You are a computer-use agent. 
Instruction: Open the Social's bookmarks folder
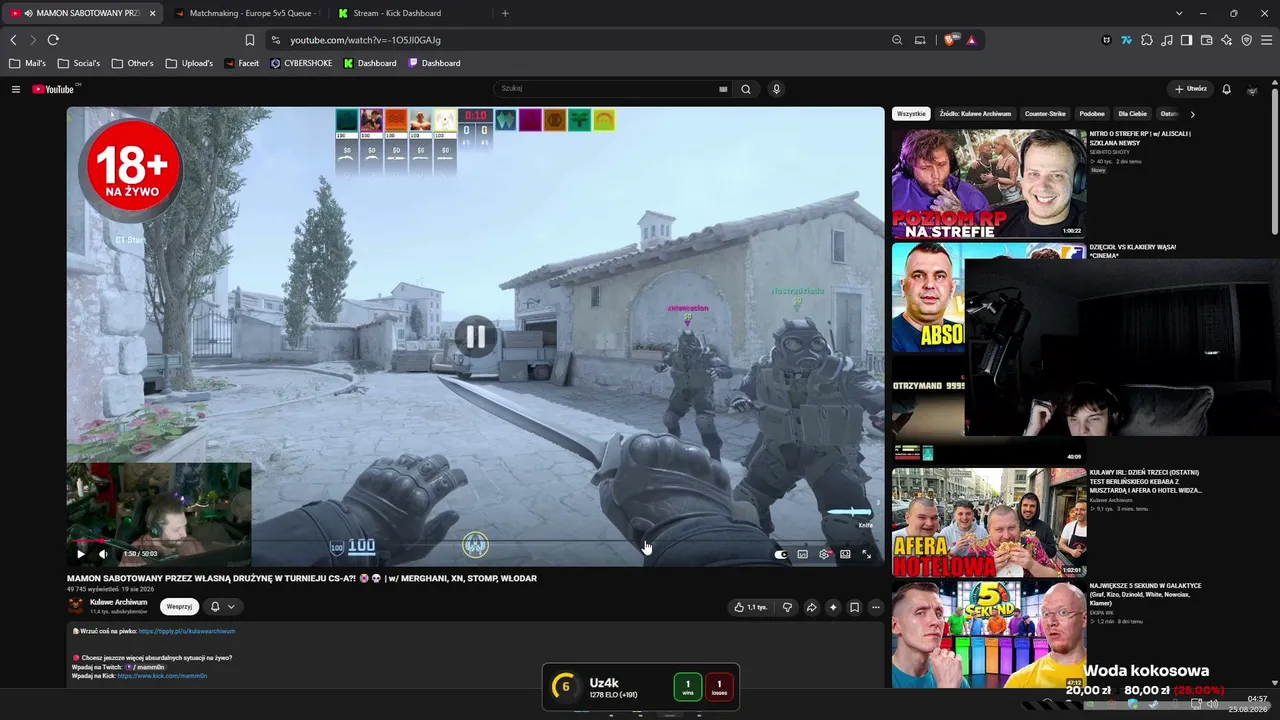79,63
